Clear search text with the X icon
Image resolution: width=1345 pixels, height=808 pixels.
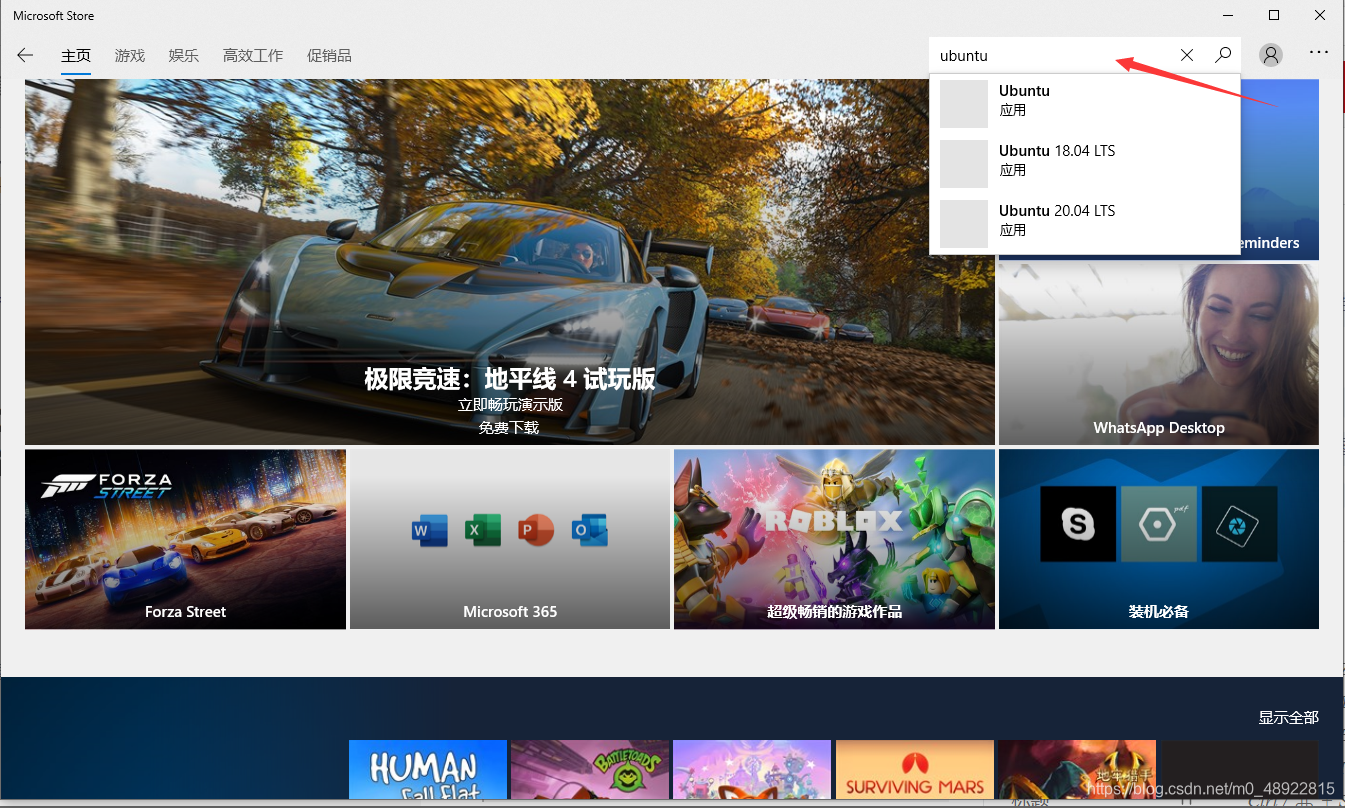pyautogui.click(x=1187, y=55)
